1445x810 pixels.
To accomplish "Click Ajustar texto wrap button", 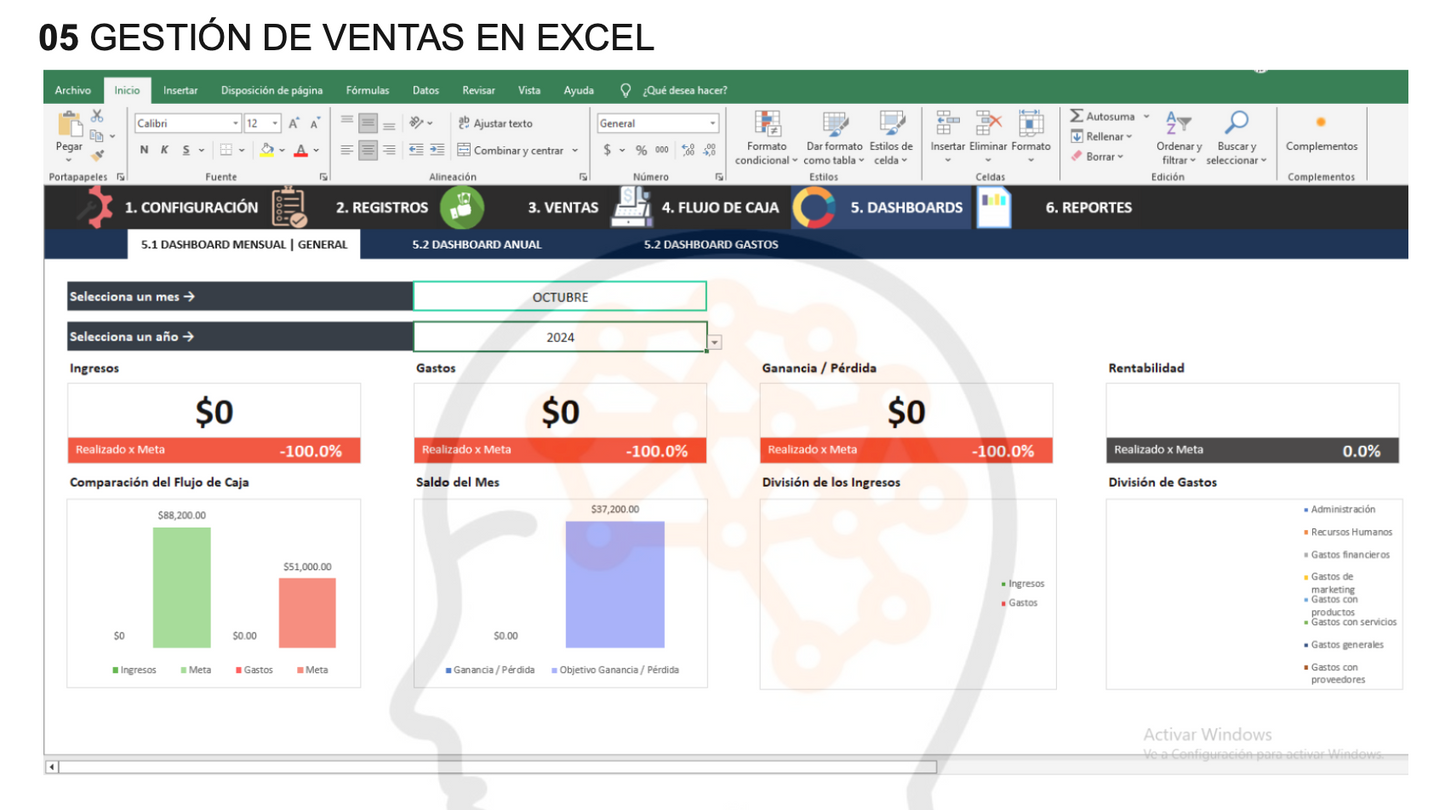I will 495,123.
